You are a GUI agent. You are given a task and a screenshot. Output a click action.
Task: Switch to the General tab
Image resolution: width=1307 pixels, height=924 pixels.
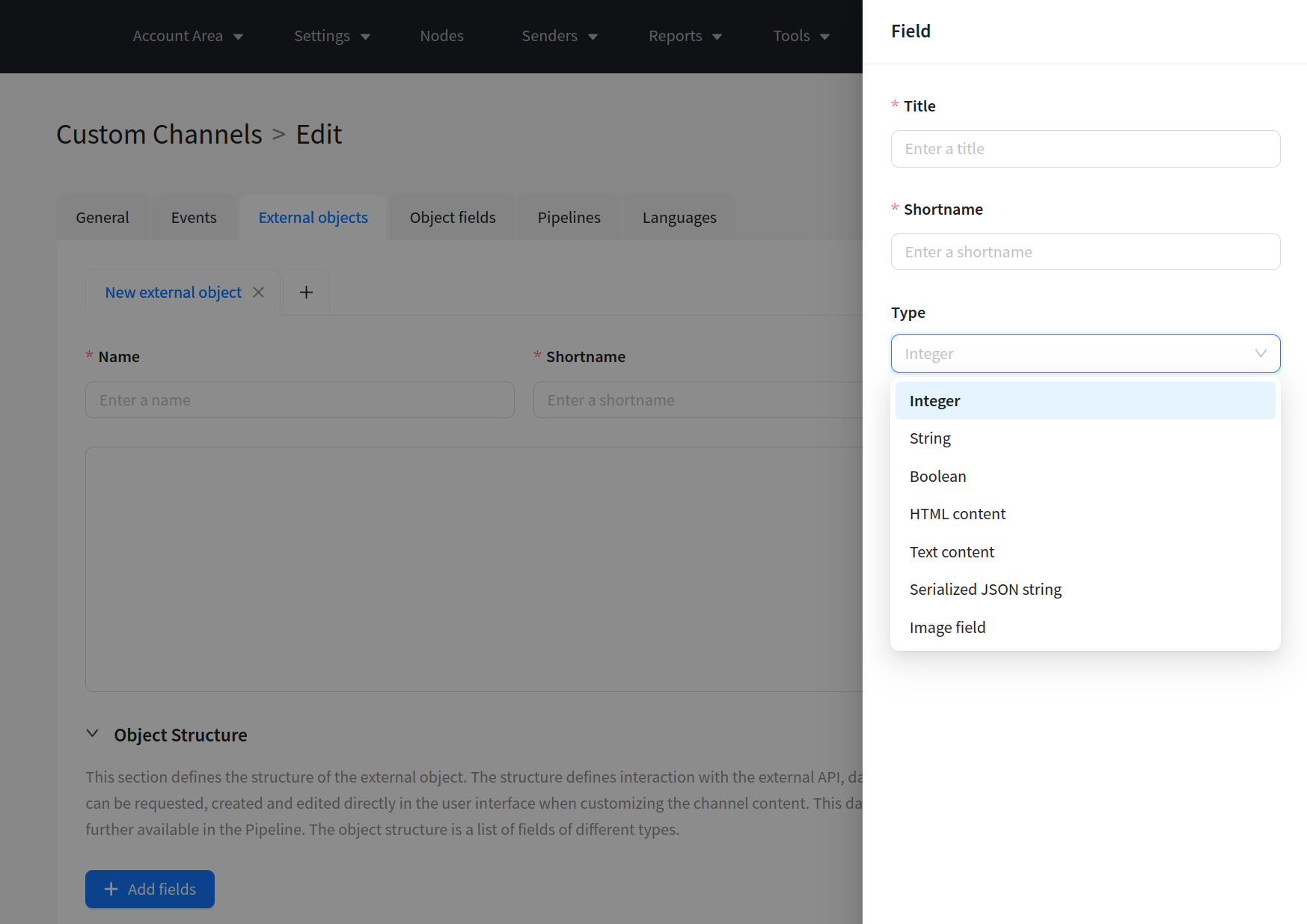pos(102,218)
